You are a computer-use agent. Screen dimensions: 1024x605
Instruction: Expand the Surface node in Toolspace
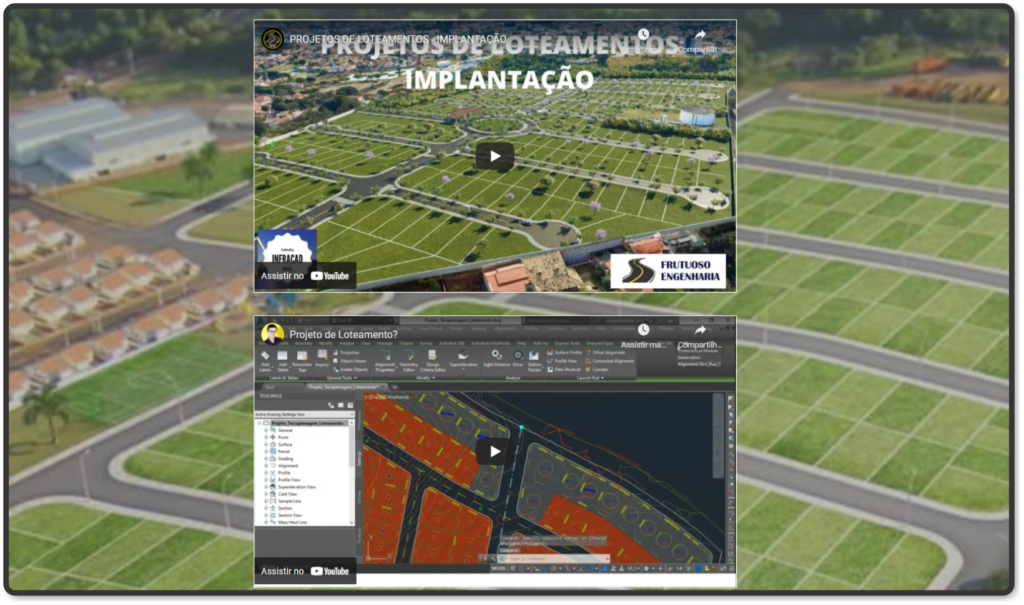(265, 444)
